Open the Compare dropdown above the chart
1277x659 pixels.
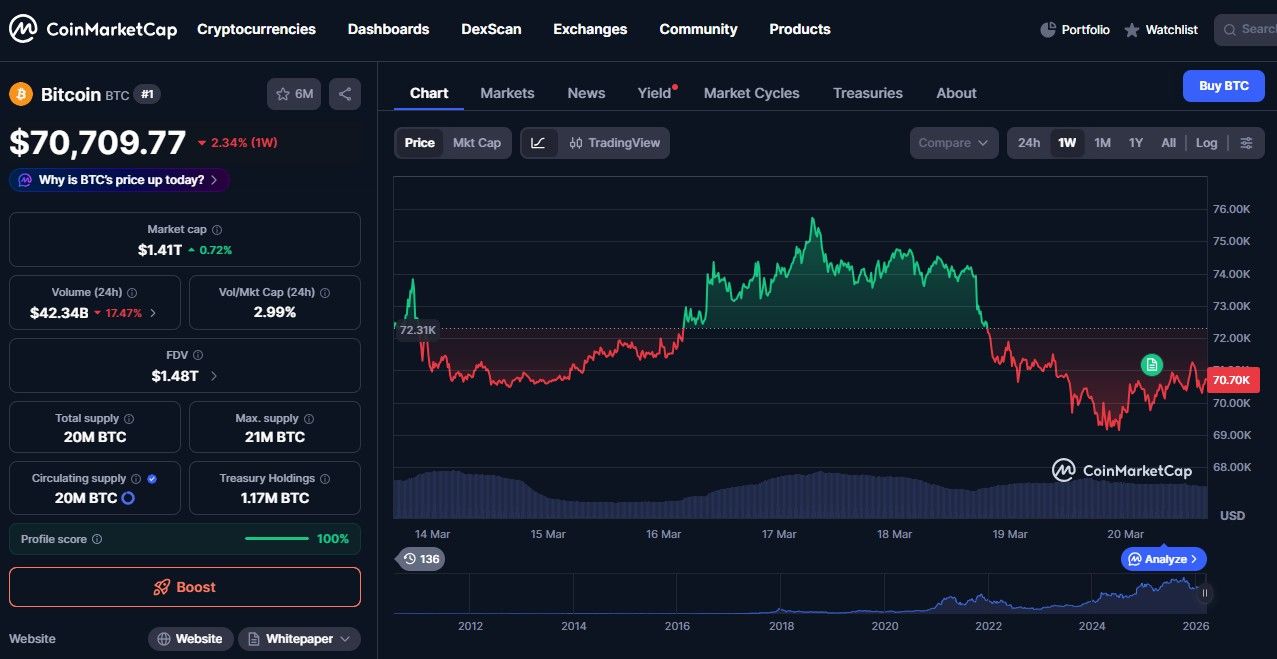point(952,142)
